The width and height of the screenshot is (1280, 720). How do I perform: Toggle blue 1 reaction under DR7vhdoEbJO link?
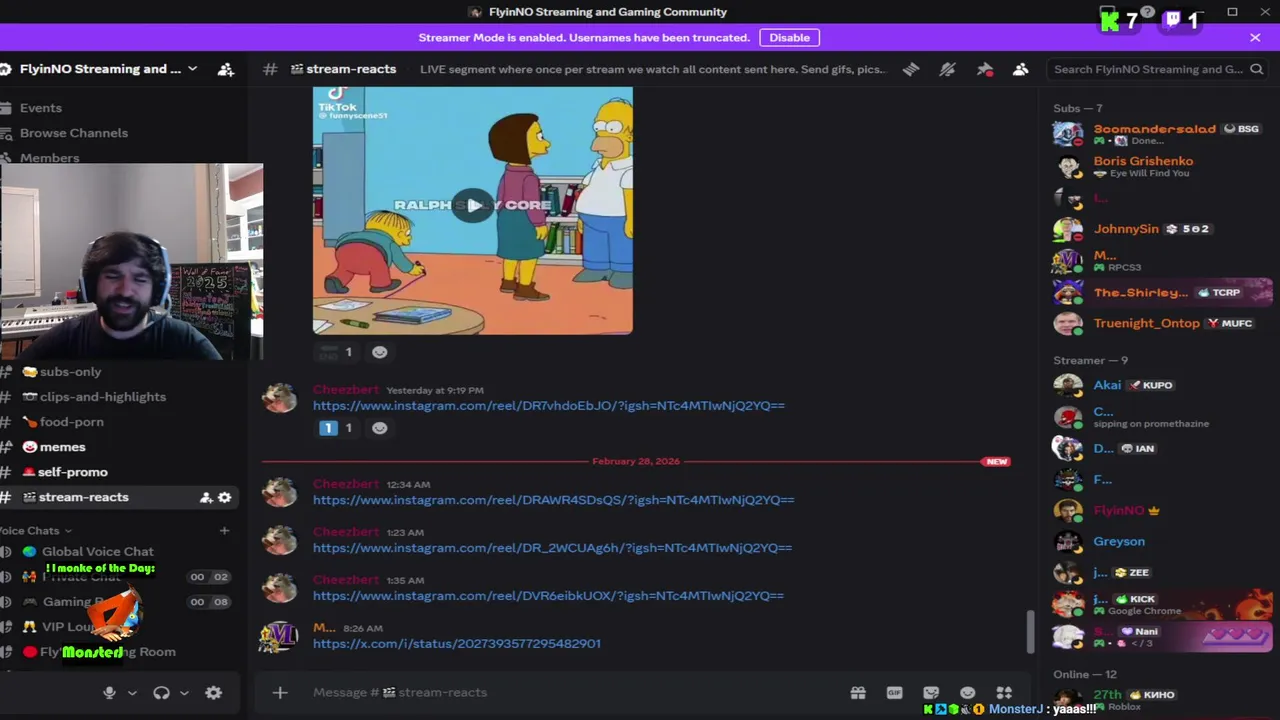[336, 428]
